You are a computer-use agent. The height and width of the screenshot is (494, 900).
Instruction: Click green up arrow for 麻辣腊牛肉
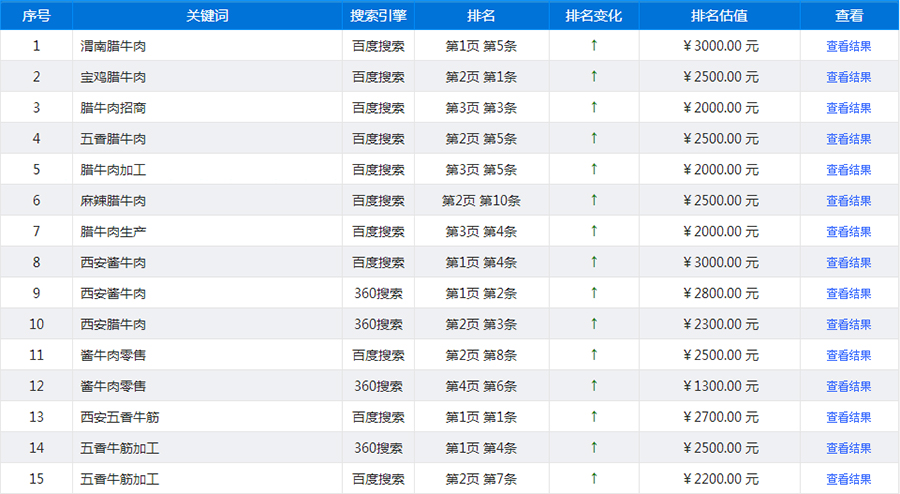point(594,200)
